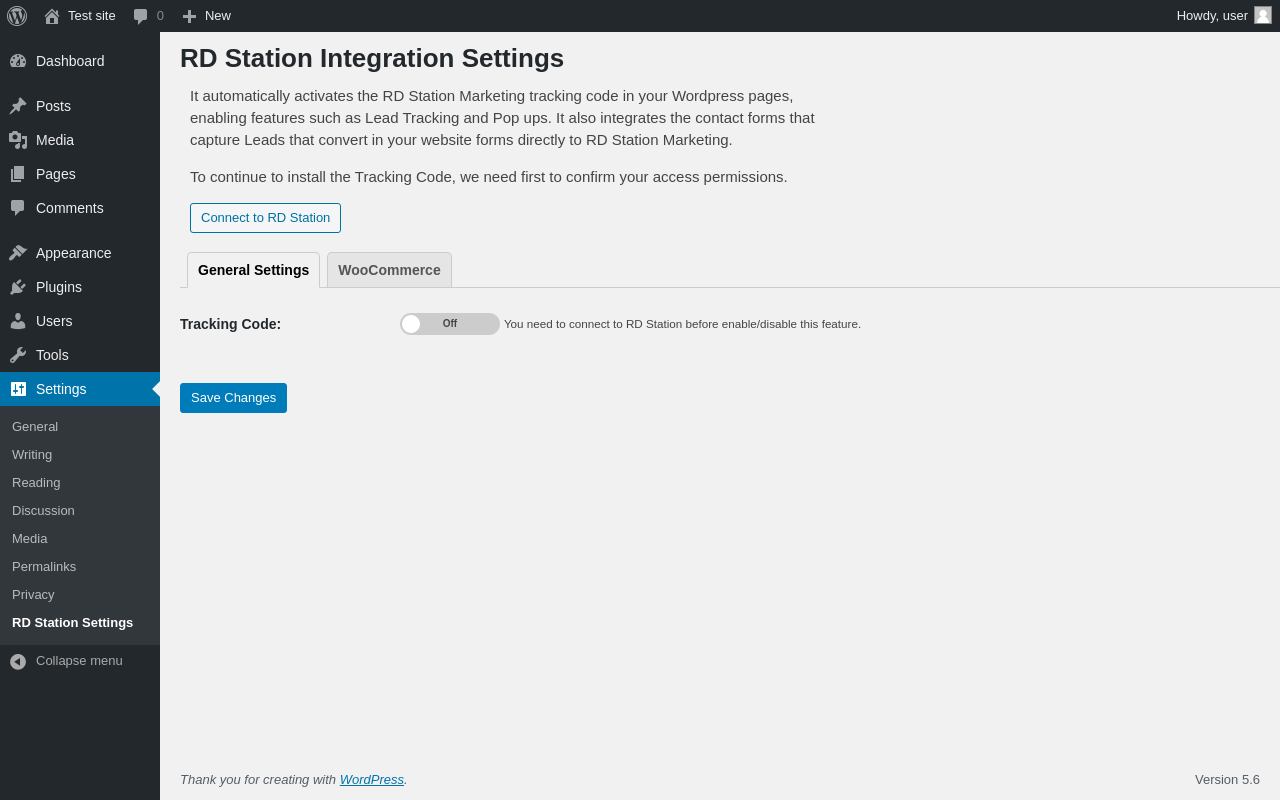
Task: Open the Plugins menu
Action: (80, 287)
